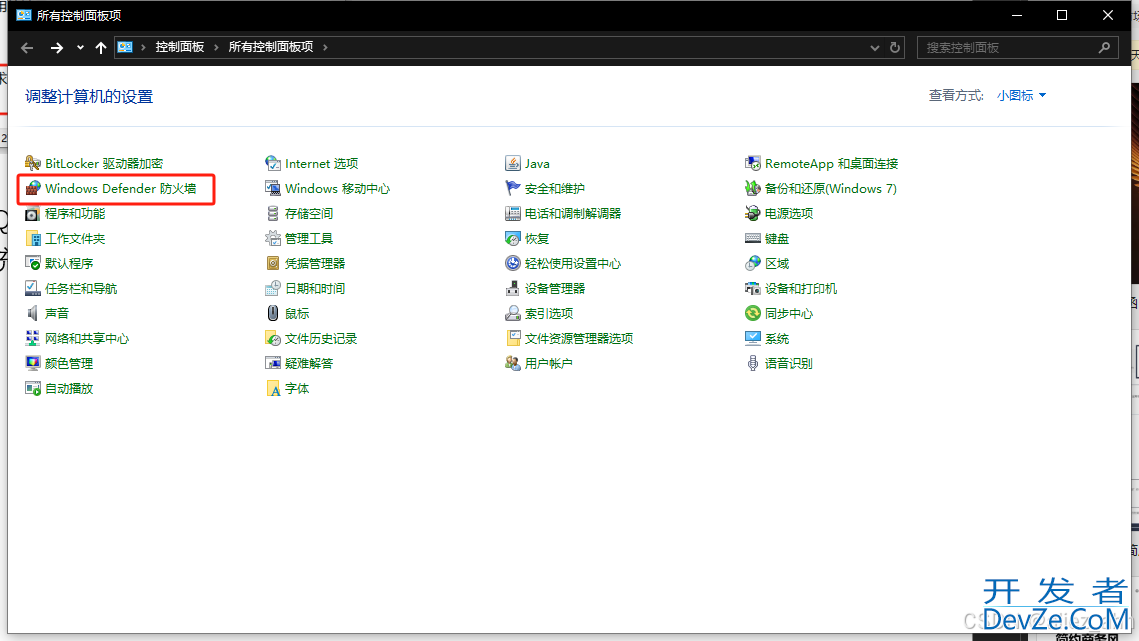
Task: Expand the address bar history dropdown
Action: click(875, 47)
